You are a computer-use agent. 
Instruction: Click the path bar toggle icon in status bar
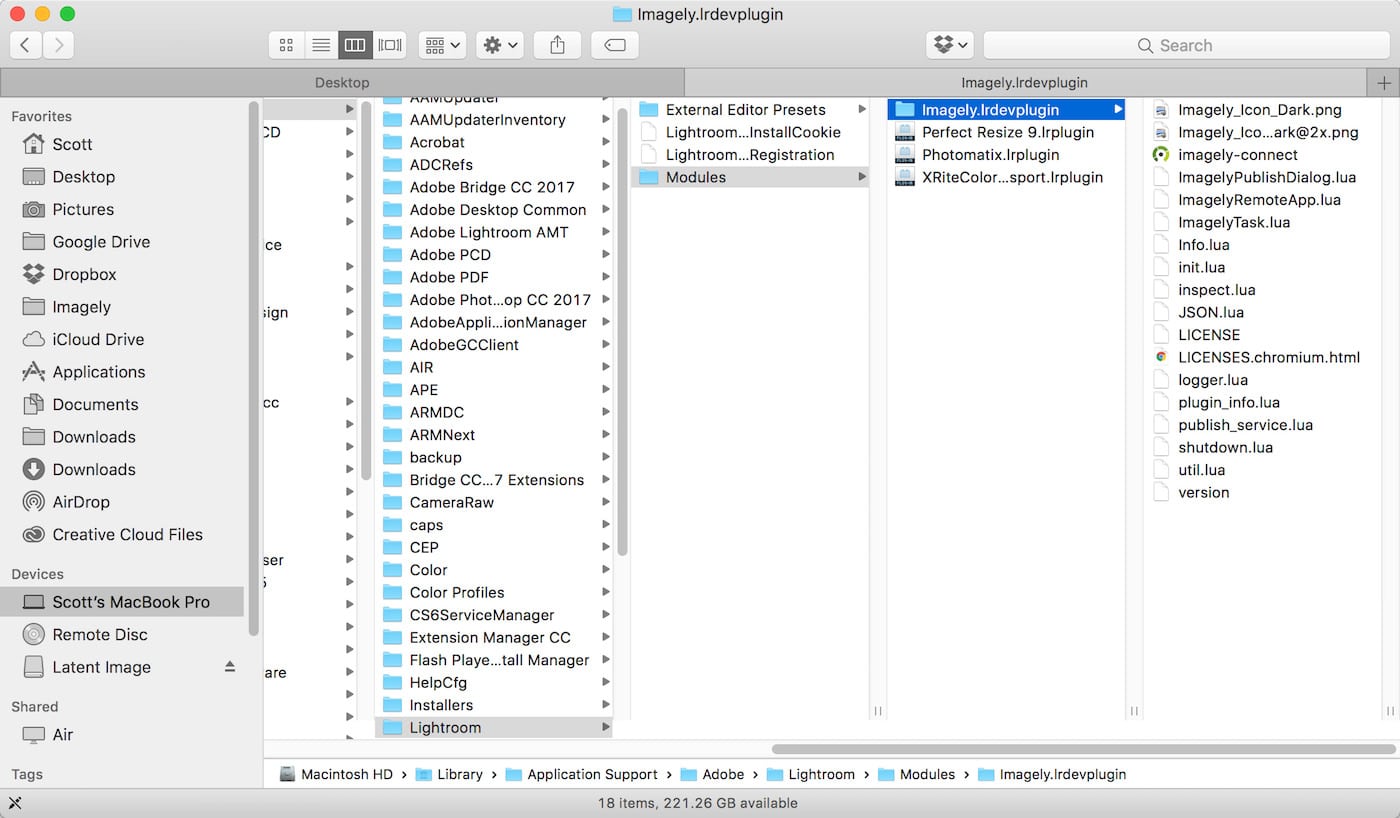[15, 803]
